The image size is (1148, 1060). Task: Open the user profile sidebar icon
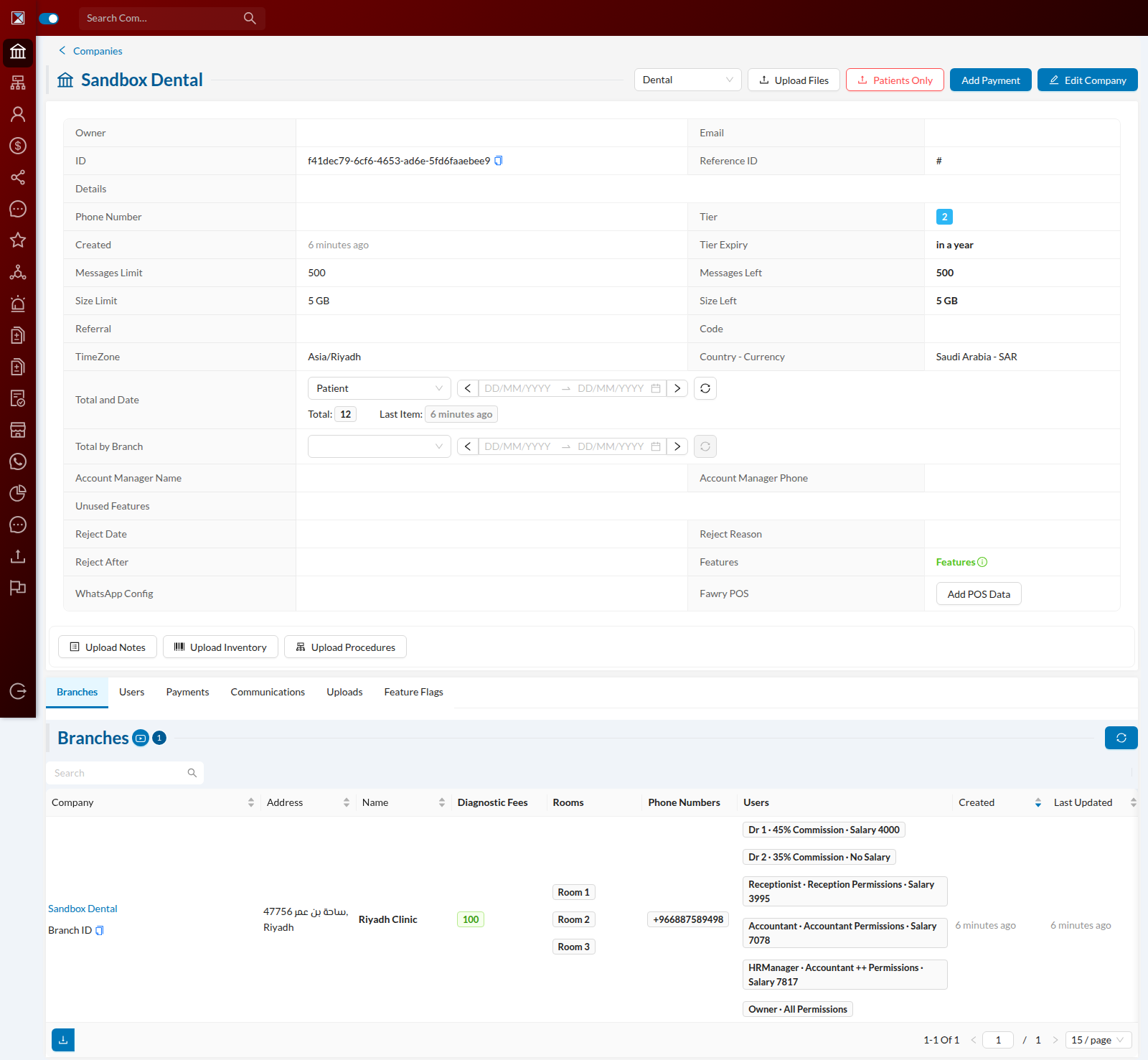18,114
